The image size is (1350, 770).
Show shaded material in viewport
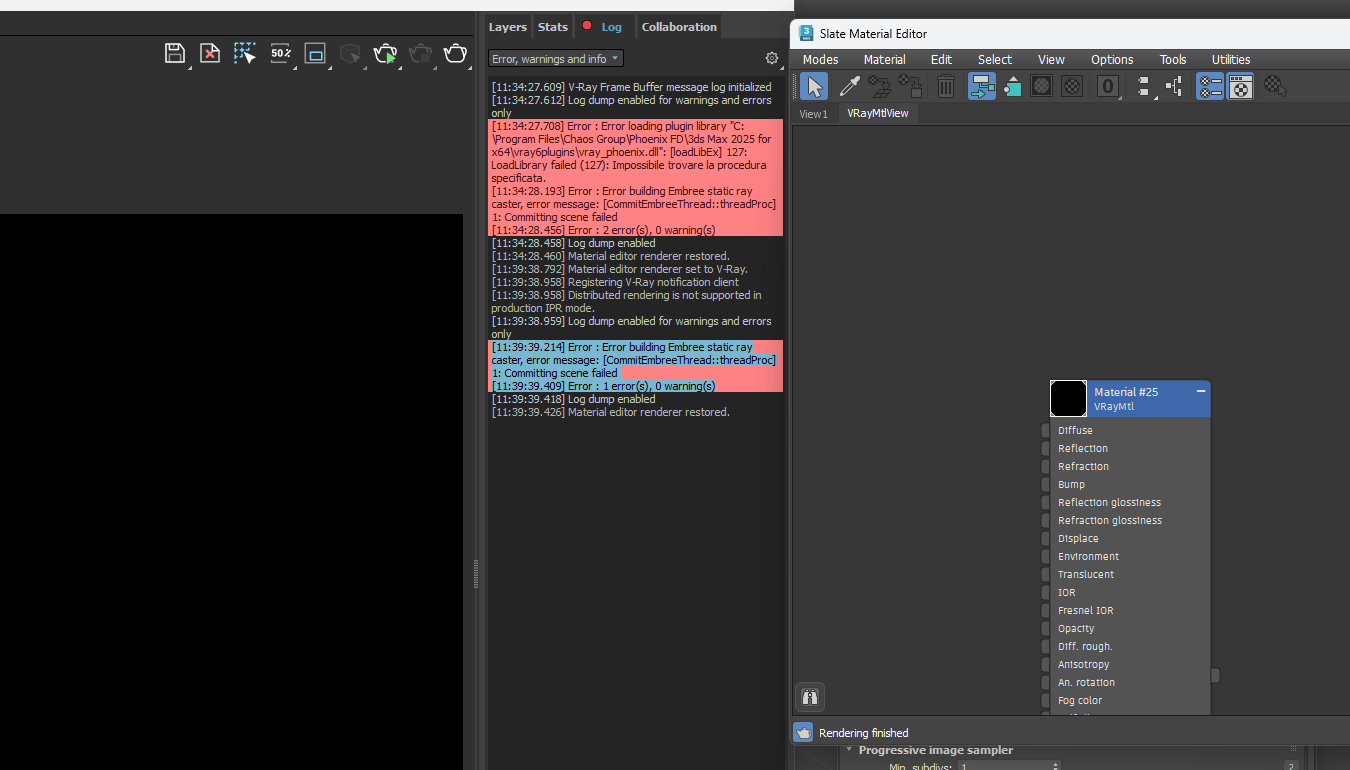point(1041,86)
